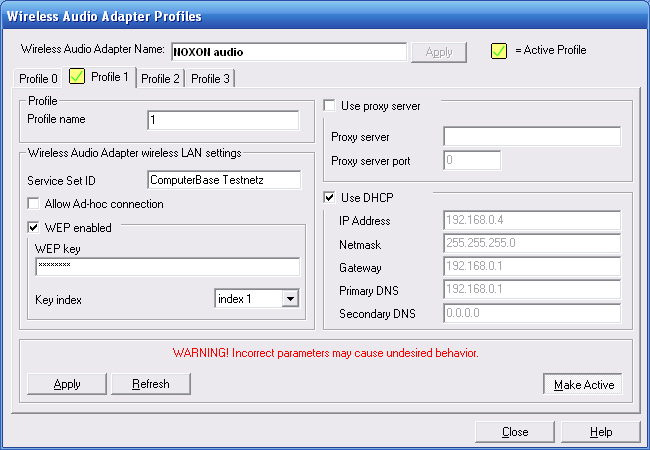Click the 'WEP key' label
The height and width of the screenshot is (450, 650).
(x=58, y=249)
